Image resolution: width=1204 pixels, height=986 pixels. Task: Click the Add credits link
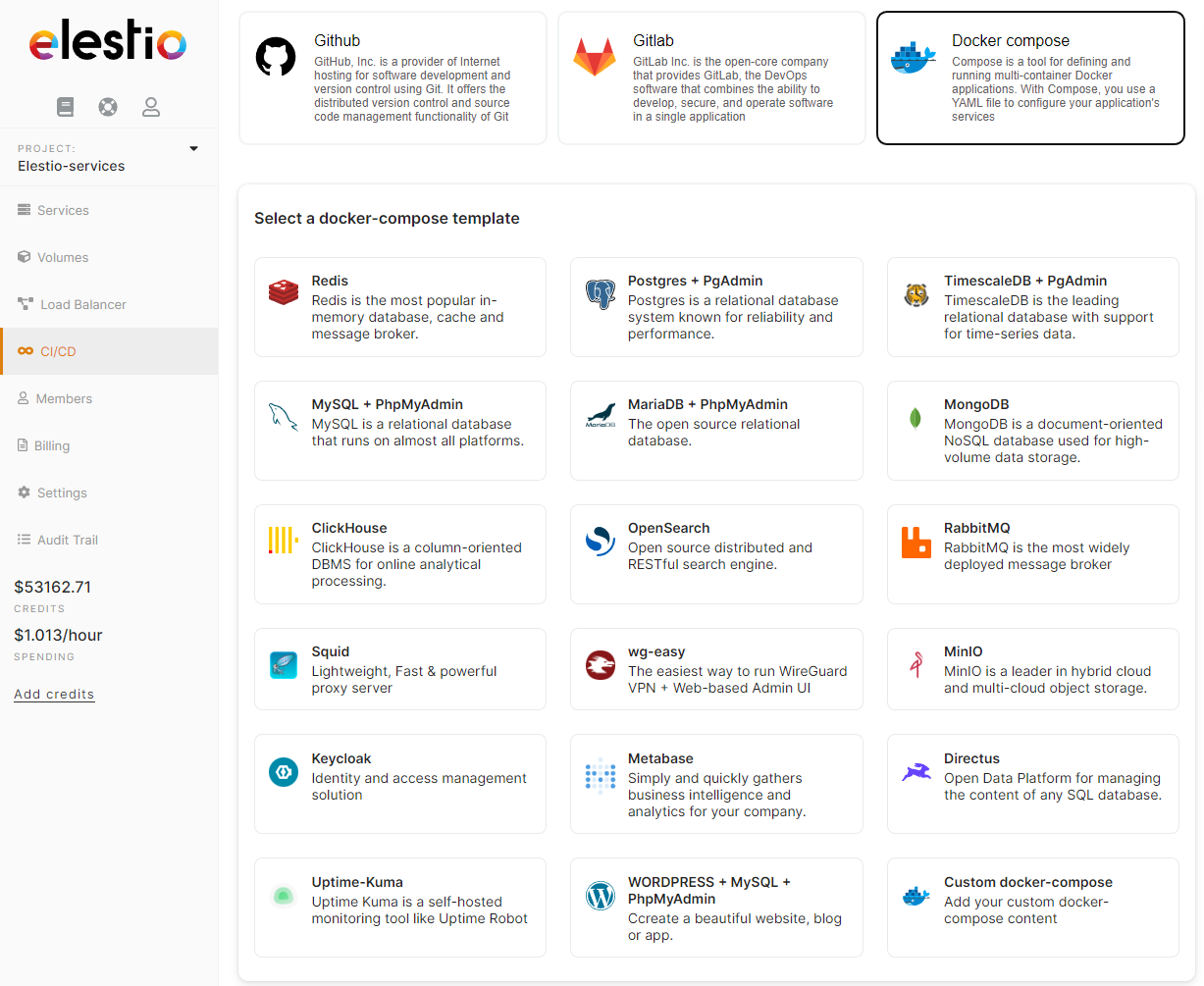[x=54, y=694]
